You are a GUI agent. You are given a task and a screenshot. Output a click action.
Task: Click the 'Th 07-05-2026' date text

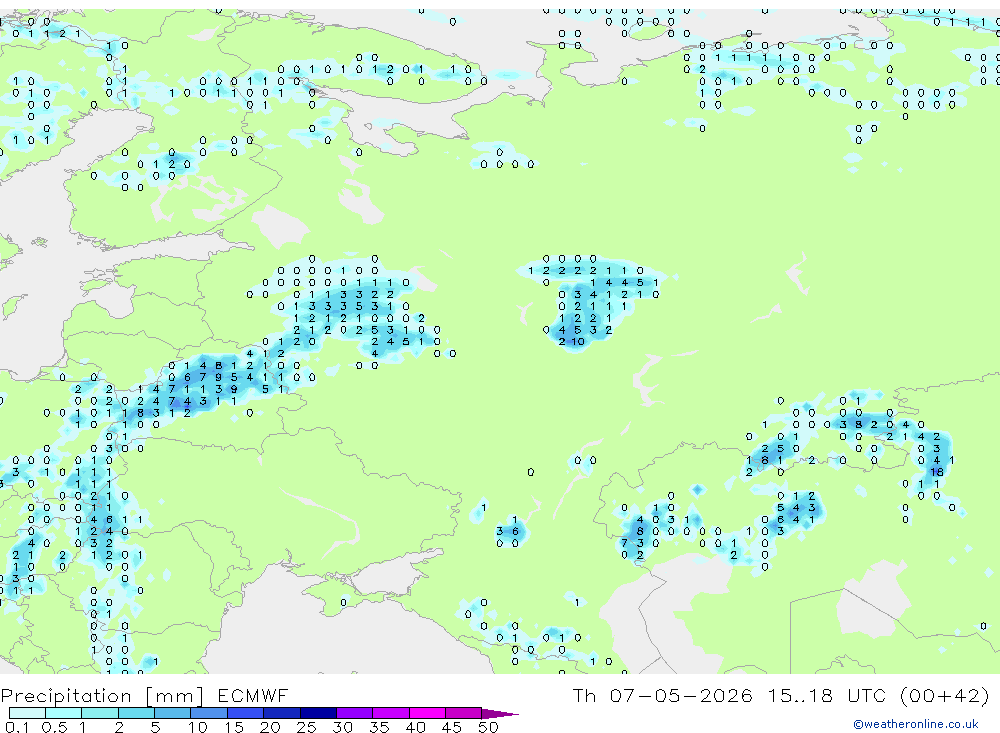click(x=662, y=695)
